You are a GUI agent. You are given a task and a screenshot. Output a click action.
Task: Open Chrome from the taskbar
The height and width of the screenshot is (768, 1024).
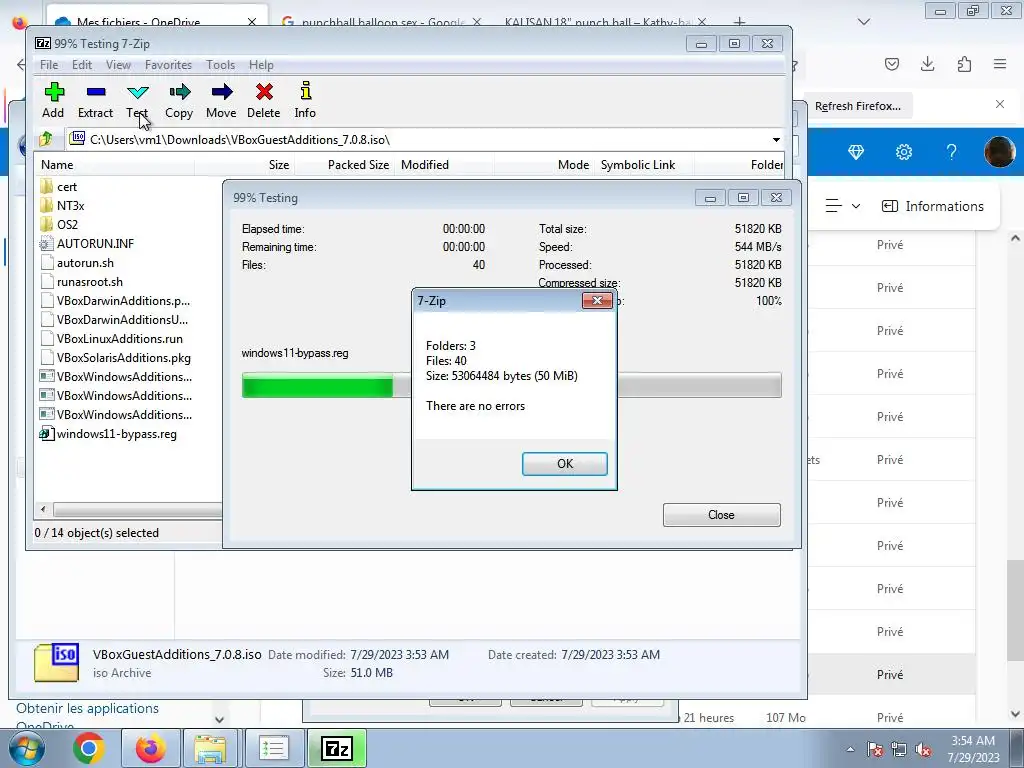(x=89, y=748)
